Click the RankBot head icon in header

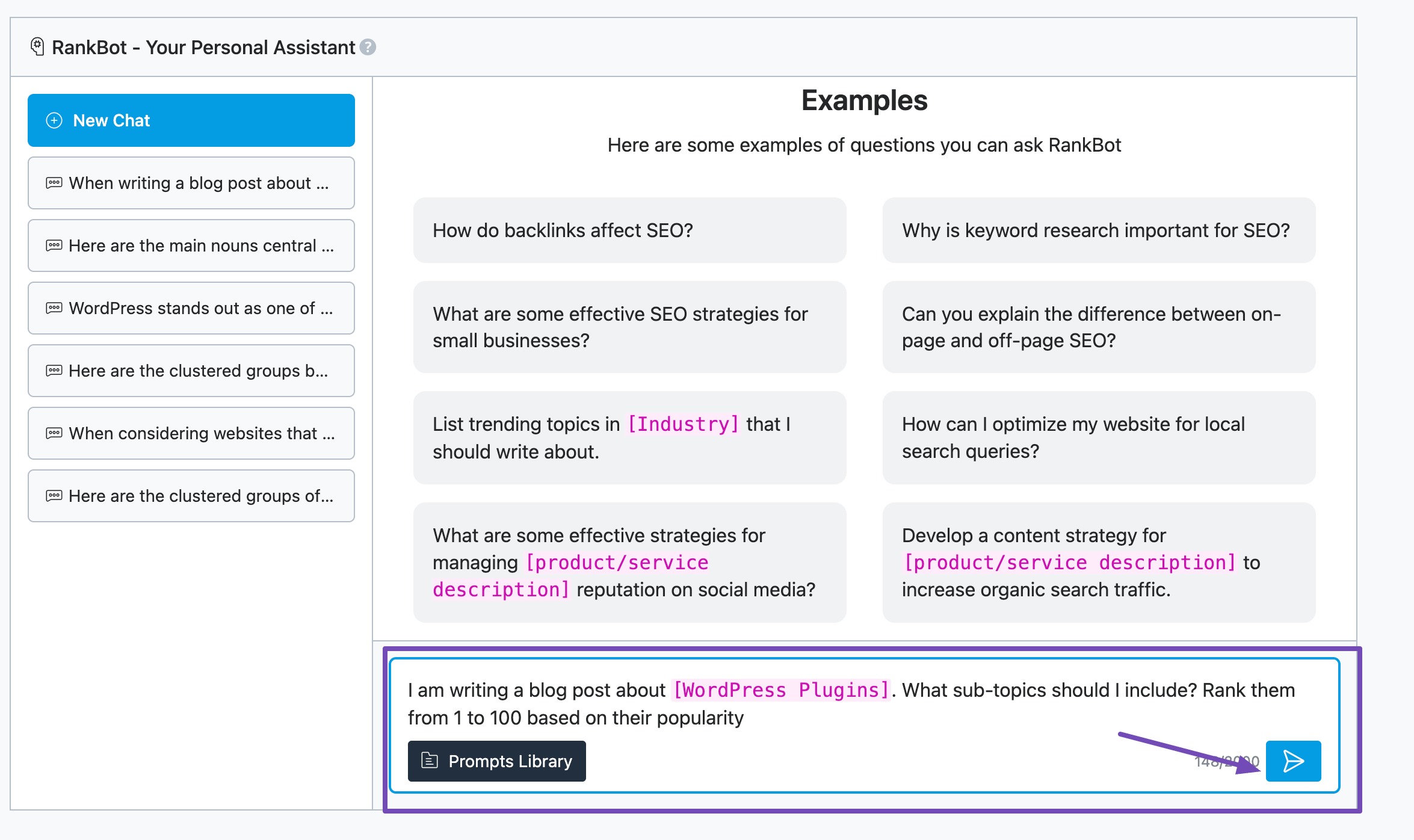tap(37, 47)
